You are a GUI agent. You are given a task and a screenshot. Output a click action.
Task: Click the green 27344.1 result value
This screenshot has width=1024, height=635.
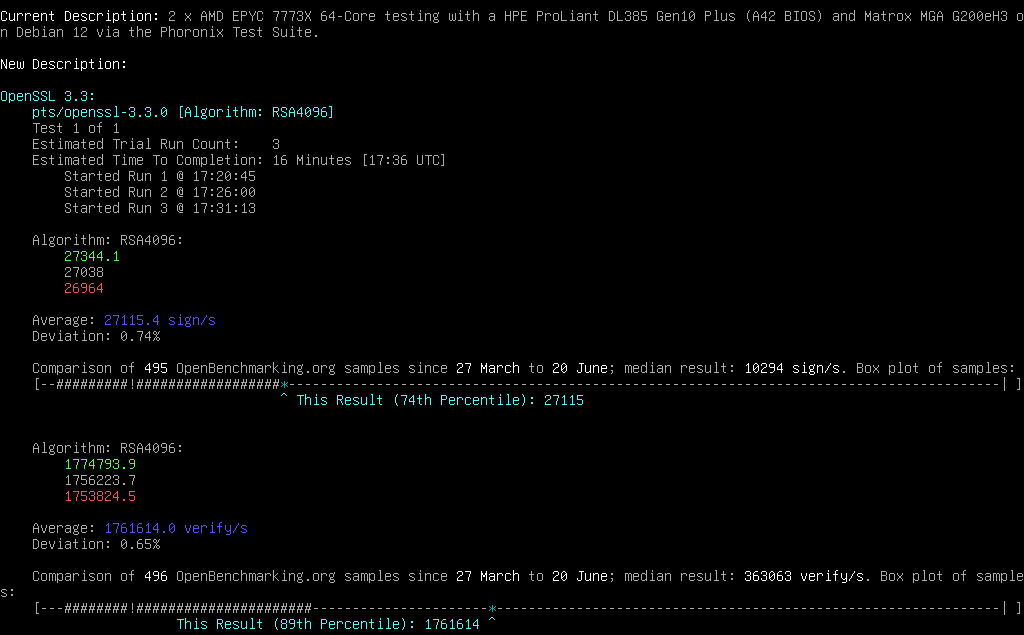(92, 256)
